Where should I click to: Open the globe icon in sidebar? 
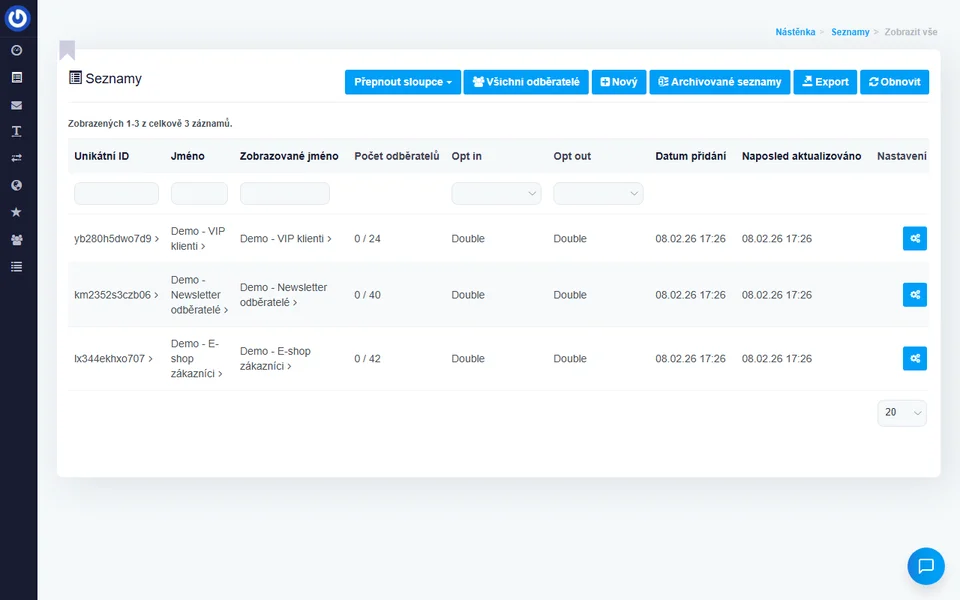(16, 185)
